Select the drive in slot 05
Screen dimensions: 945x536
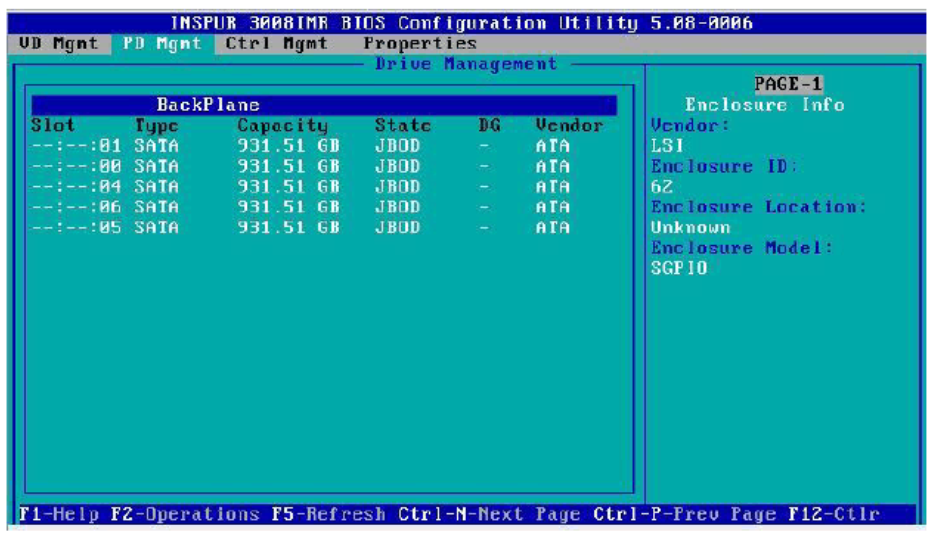(300, 227)
